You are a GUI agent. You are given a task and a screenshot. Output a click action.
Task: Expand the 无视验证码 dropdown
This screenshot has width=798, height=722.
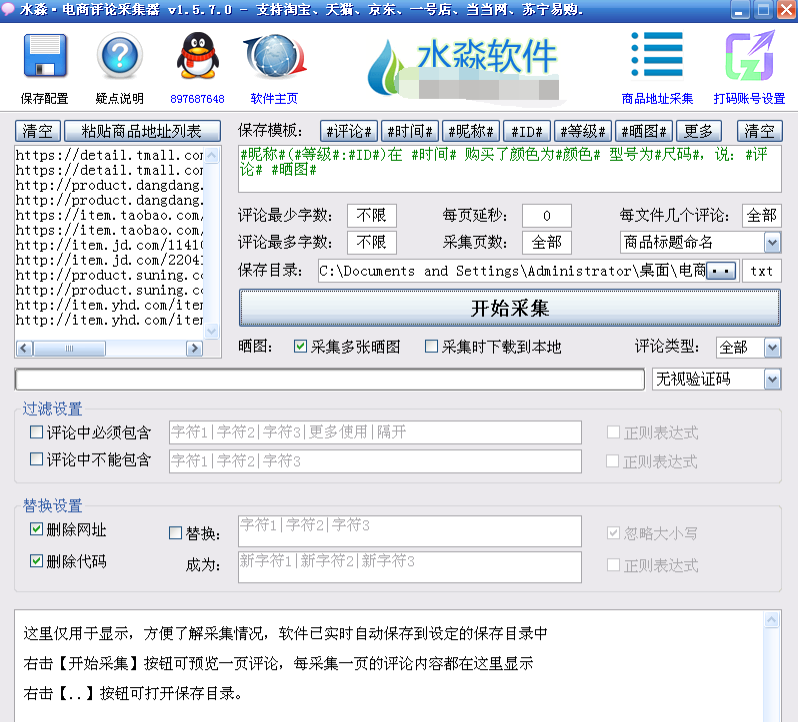(x=772, y=380)
